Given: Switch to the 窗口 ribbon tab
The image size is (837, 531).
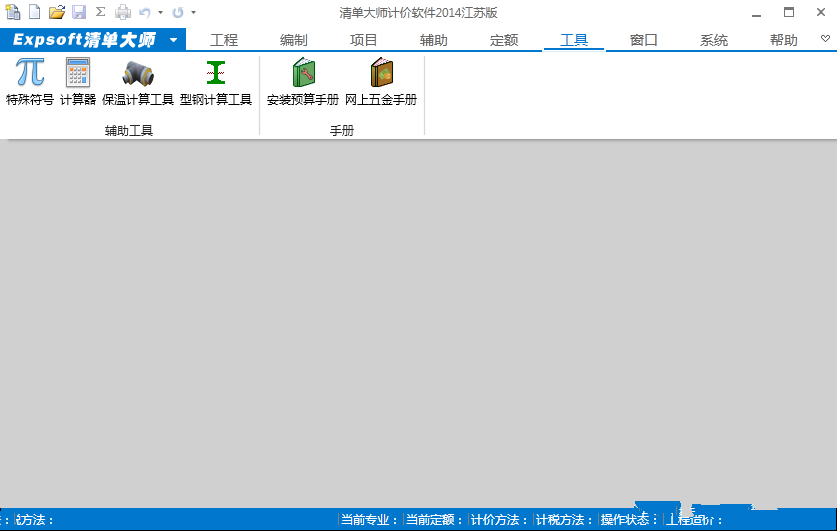Looking at the screenshot, I should click(644, 40).
